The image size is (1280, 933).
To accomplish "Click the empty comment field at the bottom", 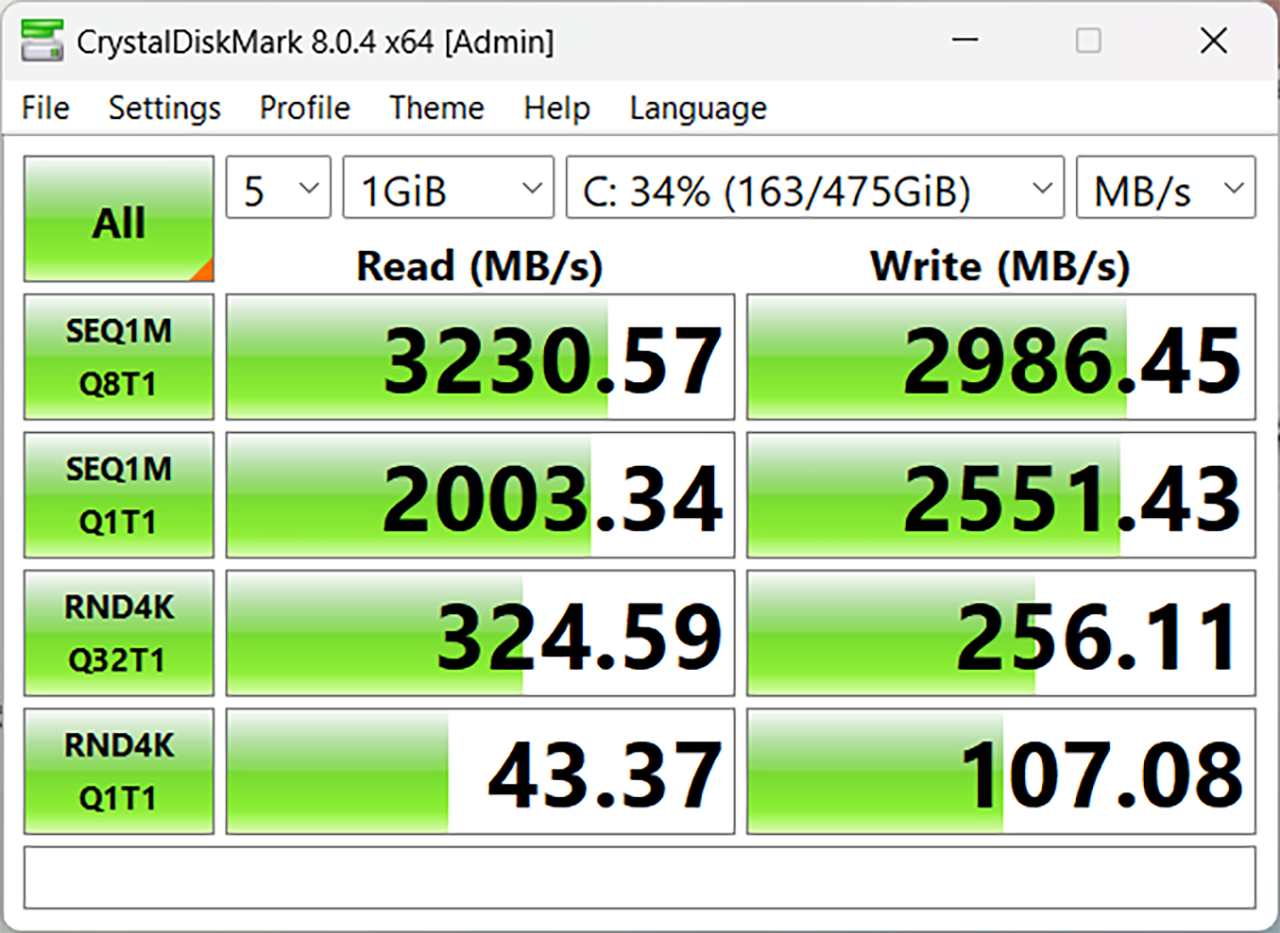I will [x=639, y=878].
